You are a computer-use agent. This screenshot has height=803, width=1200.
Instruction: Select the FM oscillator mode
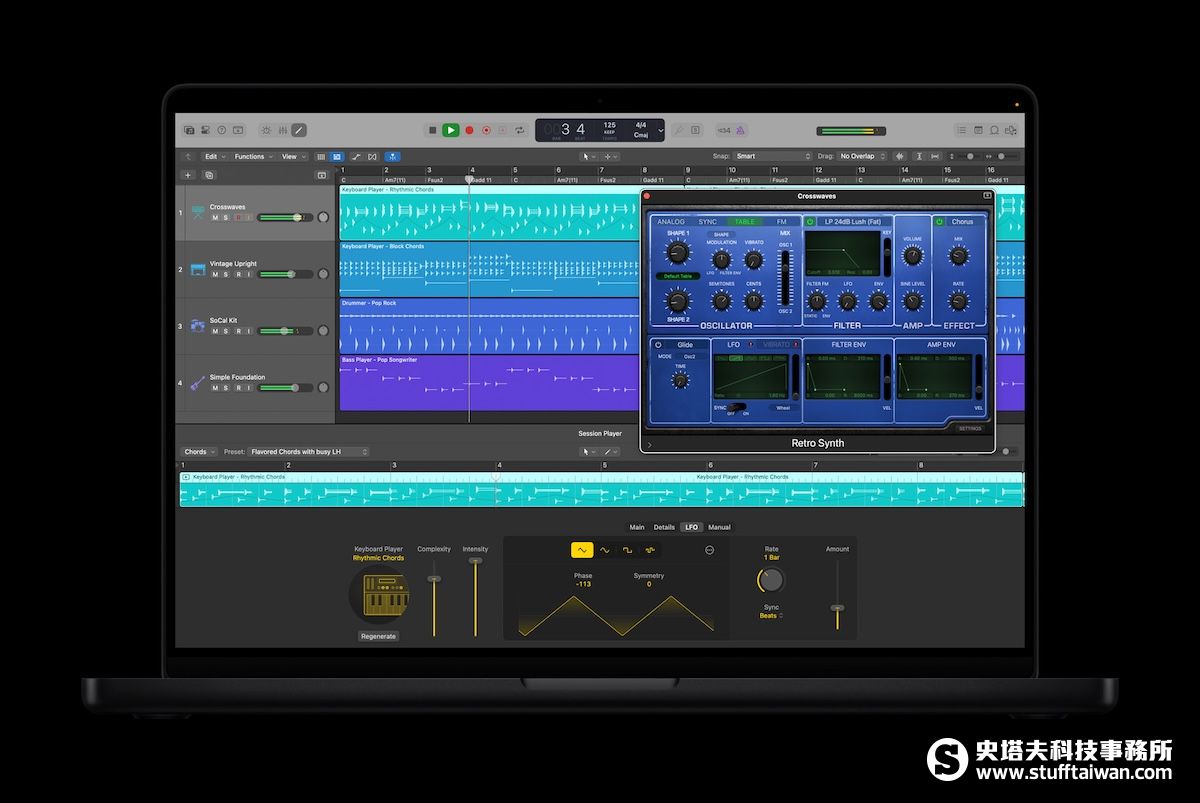pyautogui.click(x=782, y=222)
